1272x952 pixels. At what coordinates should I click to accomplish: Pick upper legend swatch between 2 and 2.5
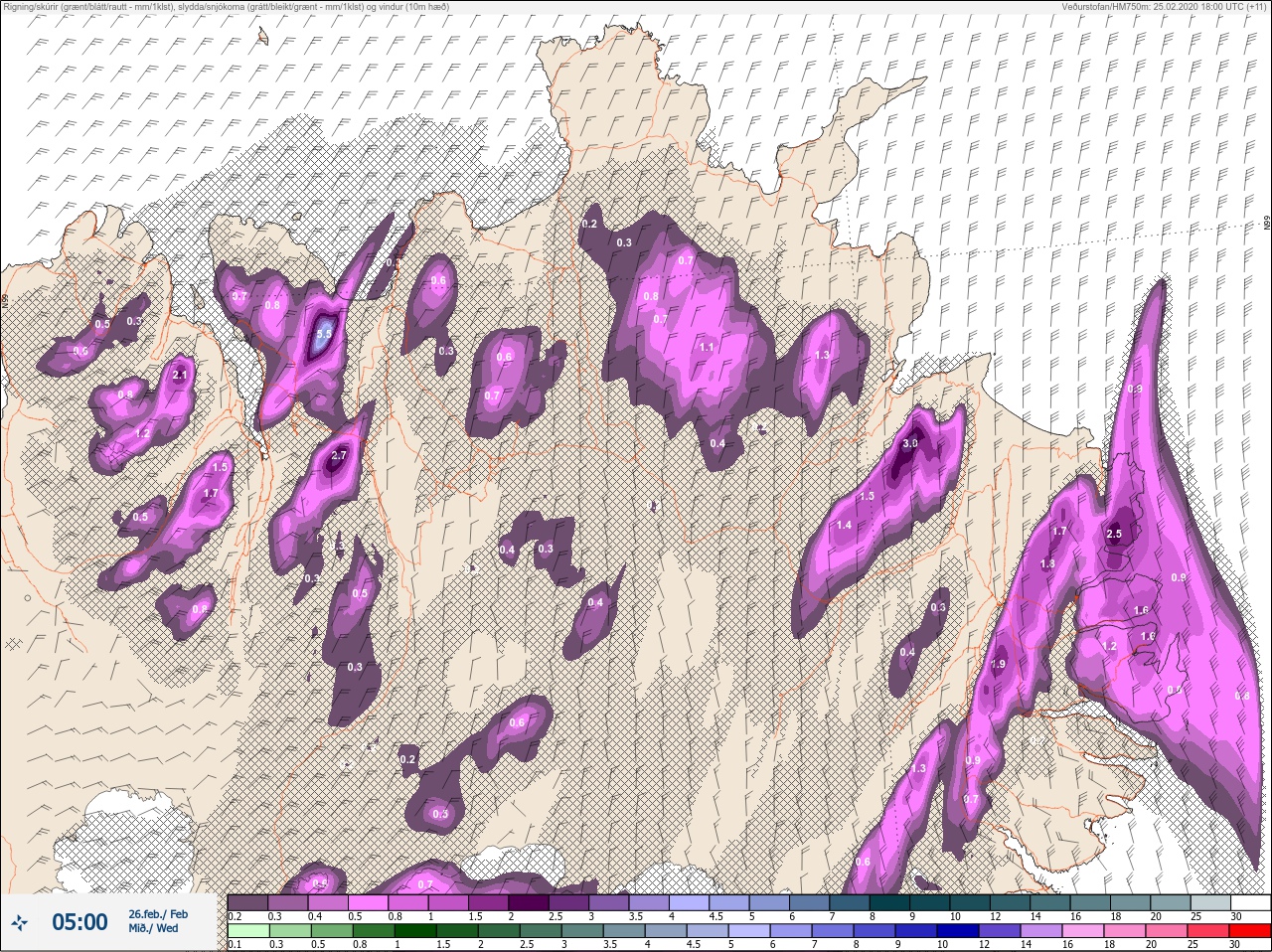coord(529,902)
